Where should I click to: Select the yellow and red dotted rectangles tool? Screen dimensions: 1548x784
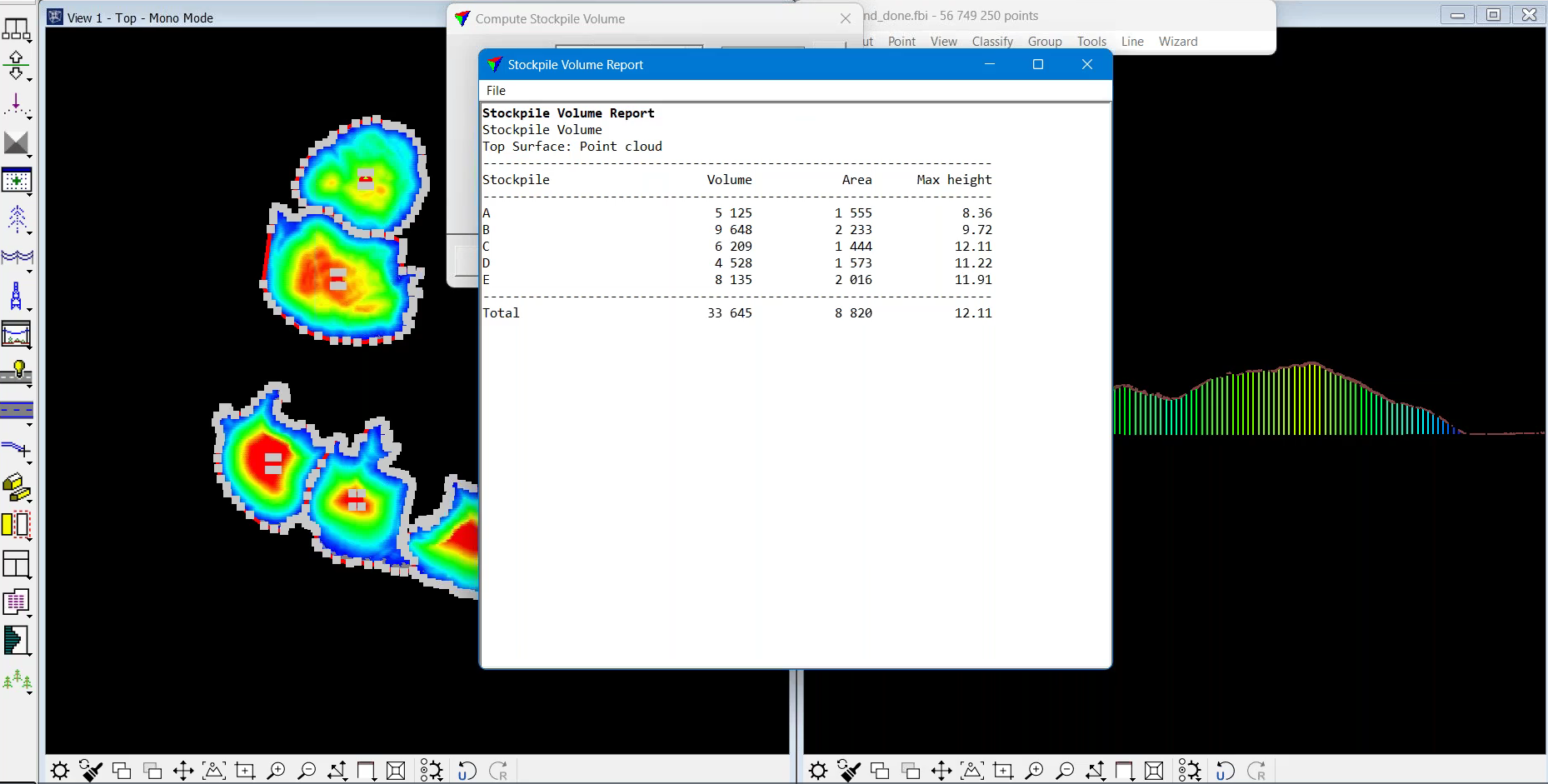(17, 526)
